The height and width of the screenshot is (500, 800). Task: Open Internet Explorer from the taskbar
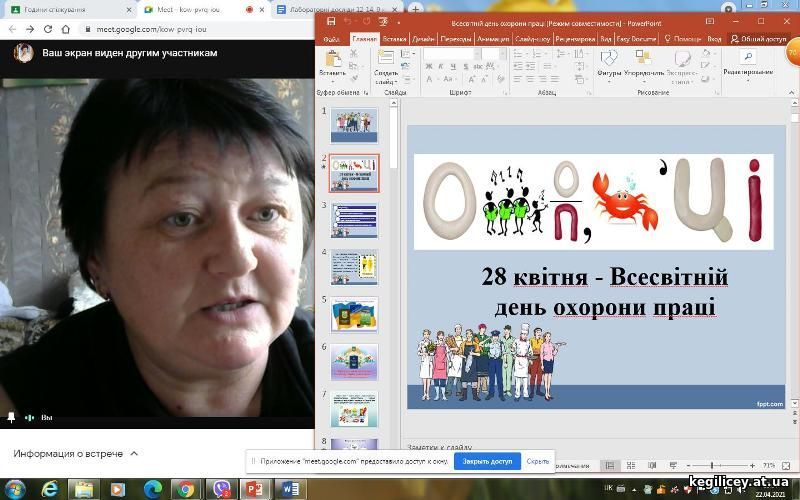tap(49, 489)
